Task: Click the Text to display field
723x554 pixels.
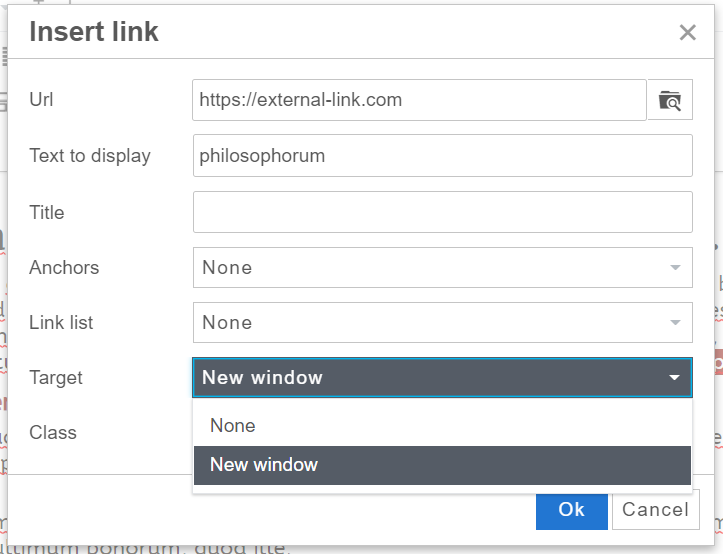Action: pyautogui.click(x=442, y=156)
